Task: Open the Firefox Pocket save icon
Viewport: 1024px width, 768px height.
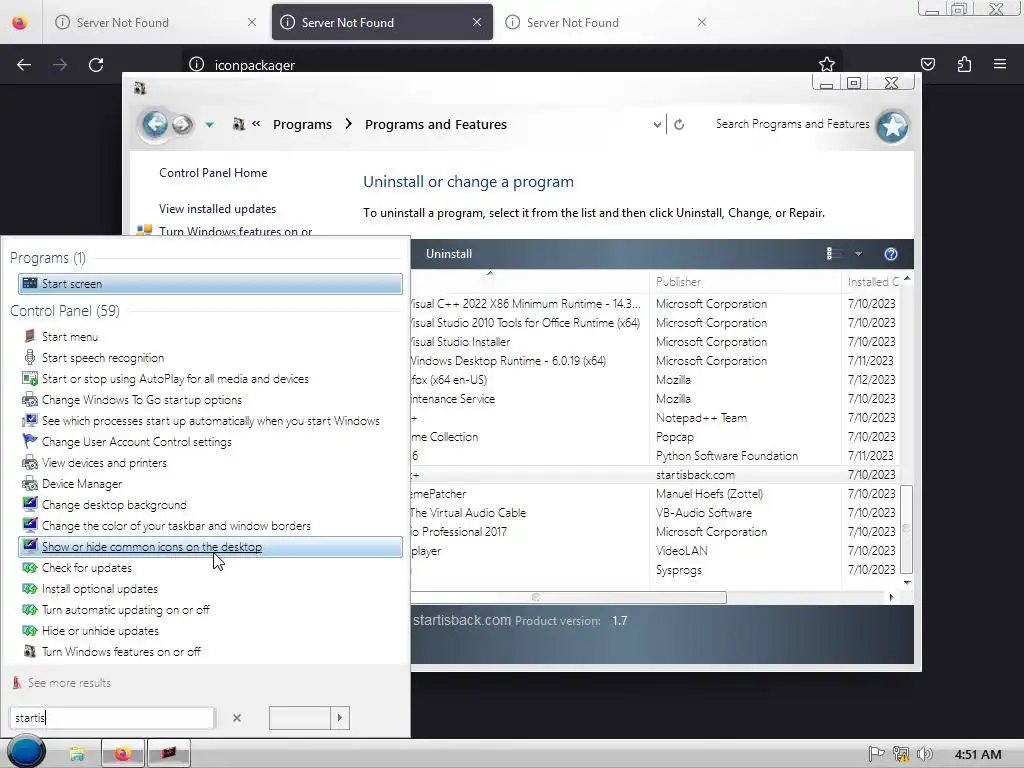Action: 927,64
